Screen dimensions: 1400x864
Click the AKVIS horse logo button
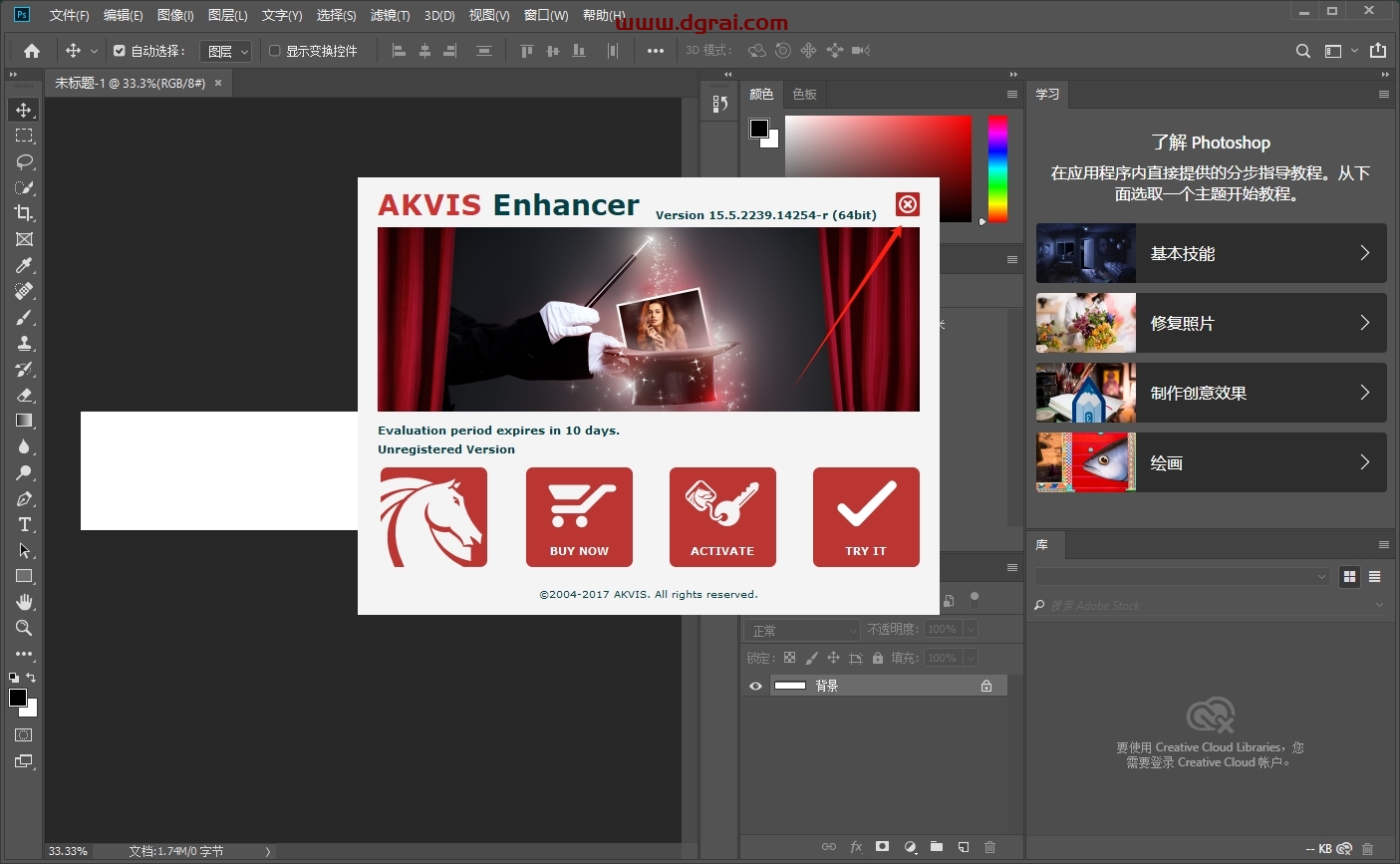tap(433, 517)
